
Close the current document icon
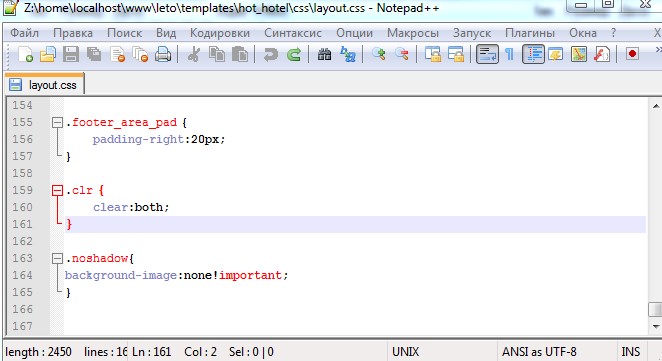coord(117,54)
